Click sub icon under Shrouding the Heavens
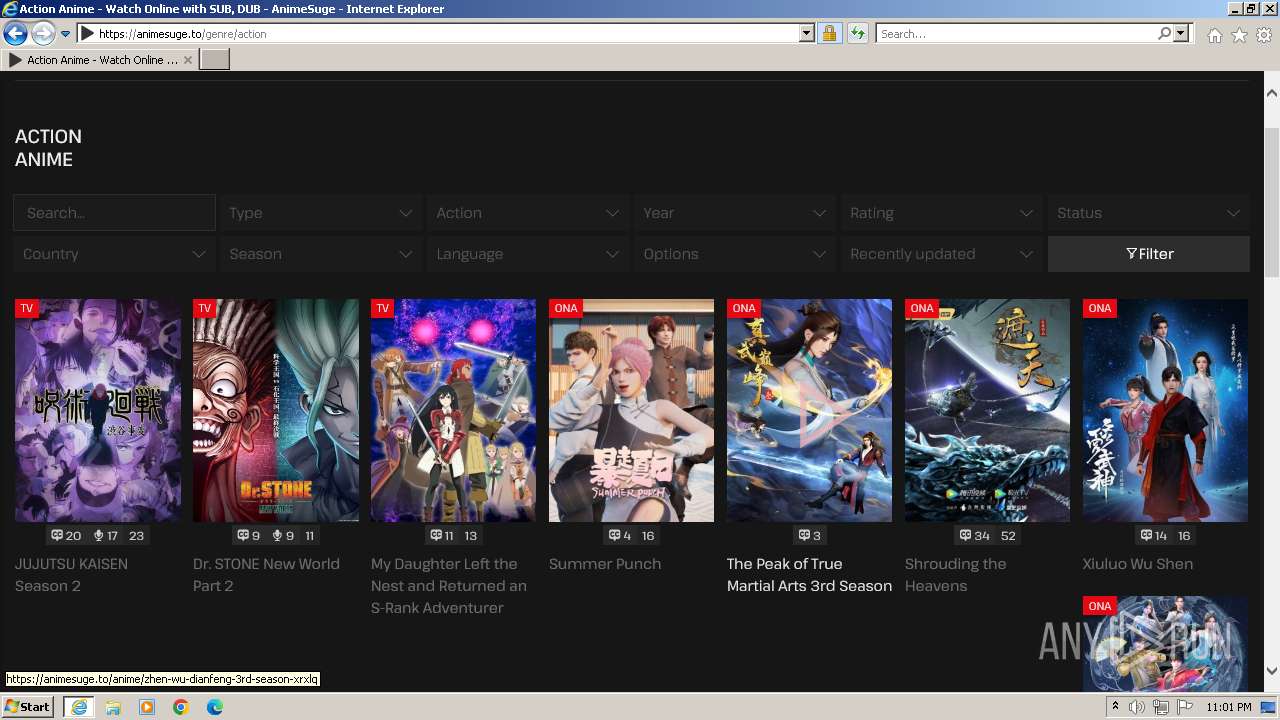Screen dimensions: 1280x720 pyautogui.click(x=965, y=535)
